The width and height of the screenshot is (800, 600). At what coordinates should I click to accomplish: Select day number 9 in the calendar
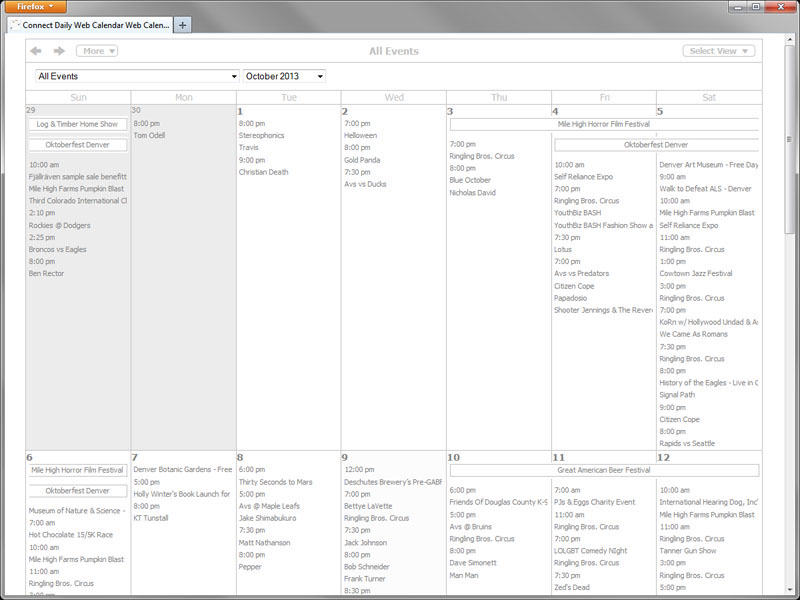345,457
